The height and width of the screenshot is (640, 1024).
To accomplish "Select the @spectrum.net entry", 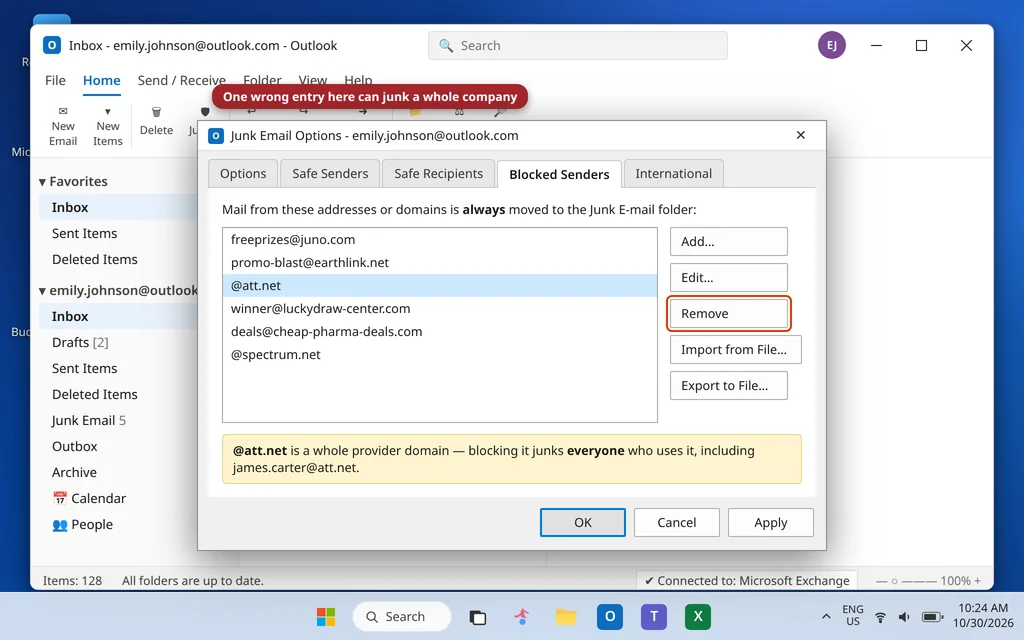I will (440, 355).
